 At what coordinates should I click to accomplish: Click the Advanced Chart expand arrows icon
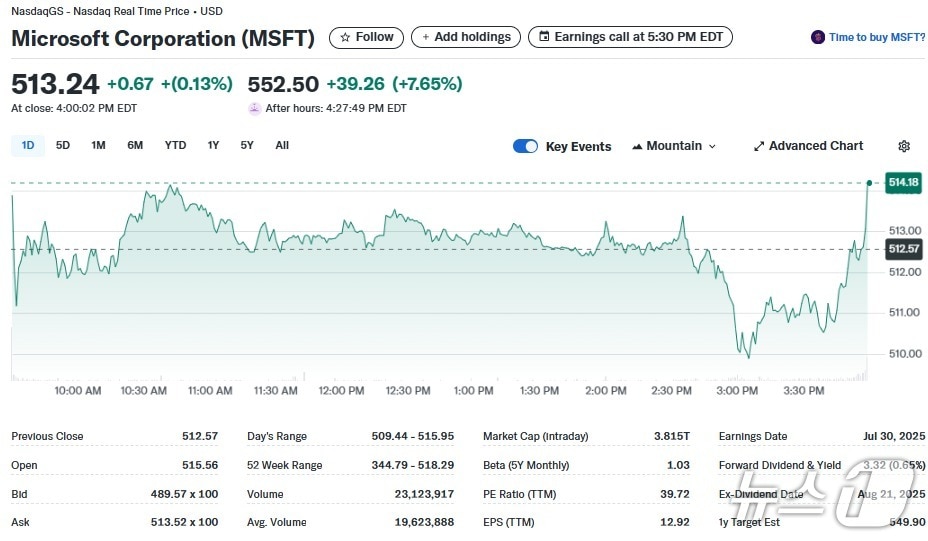coord(759,146)
